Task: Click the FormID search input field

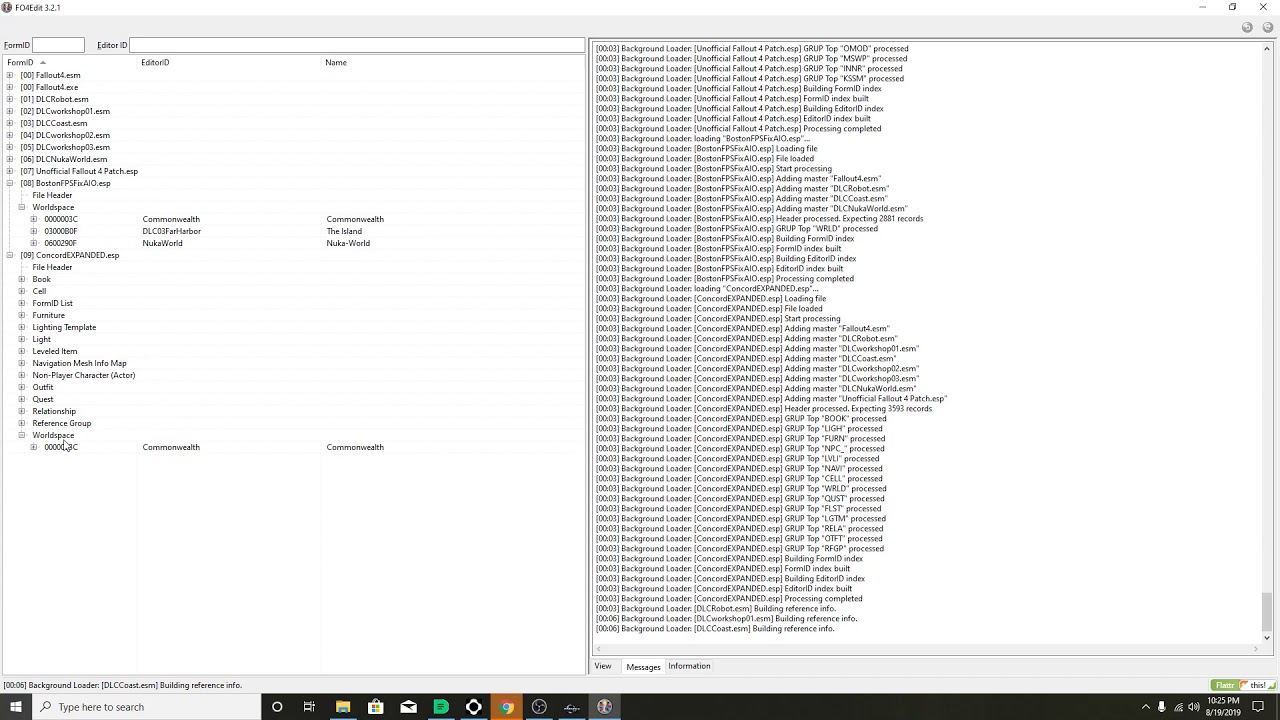Action: click(x=58, y=45)
